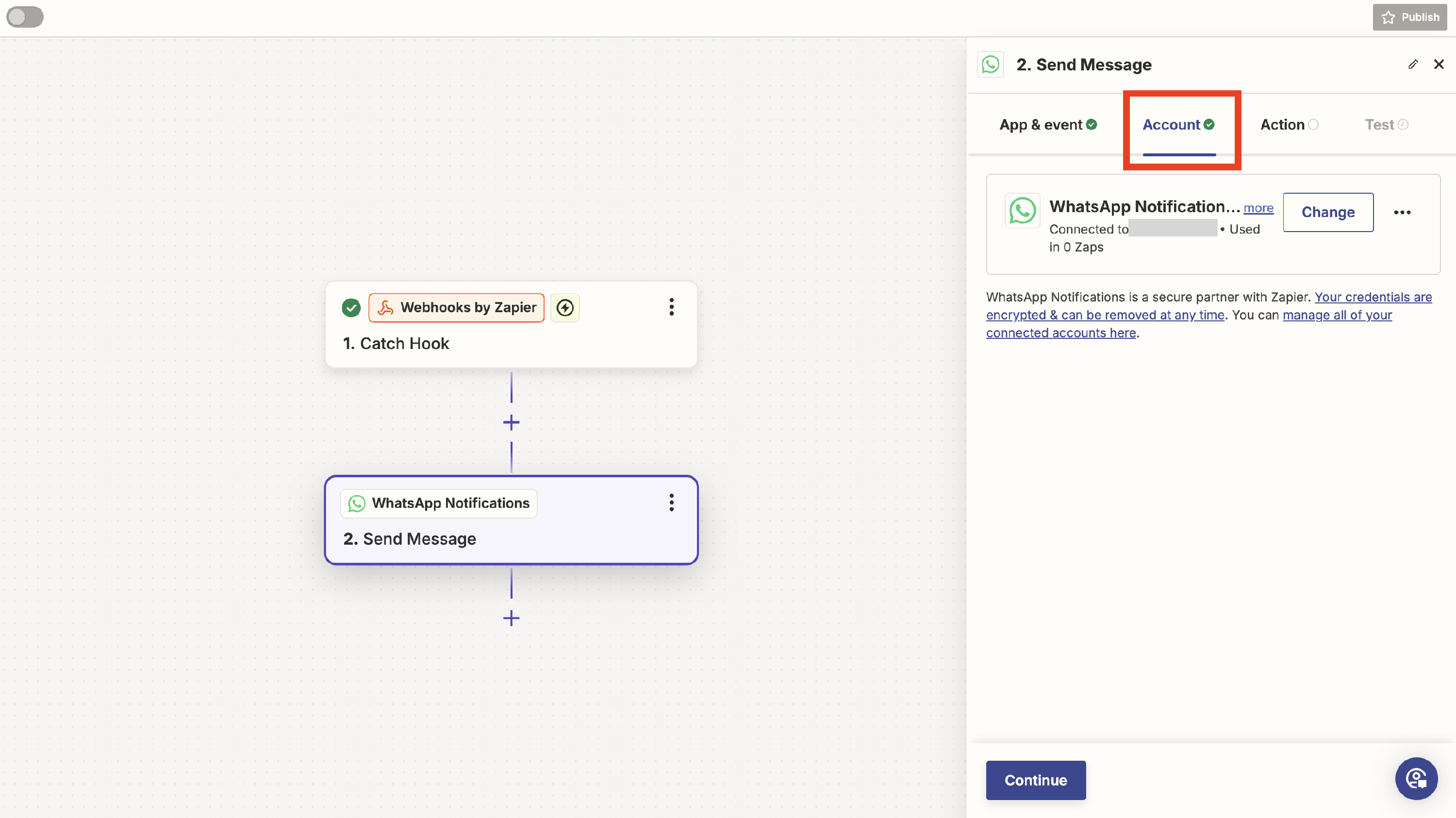Viewport: 1456px width, 818px height.
Task: Add step between Catch Hook and Send Message
Action: (511, 422)
